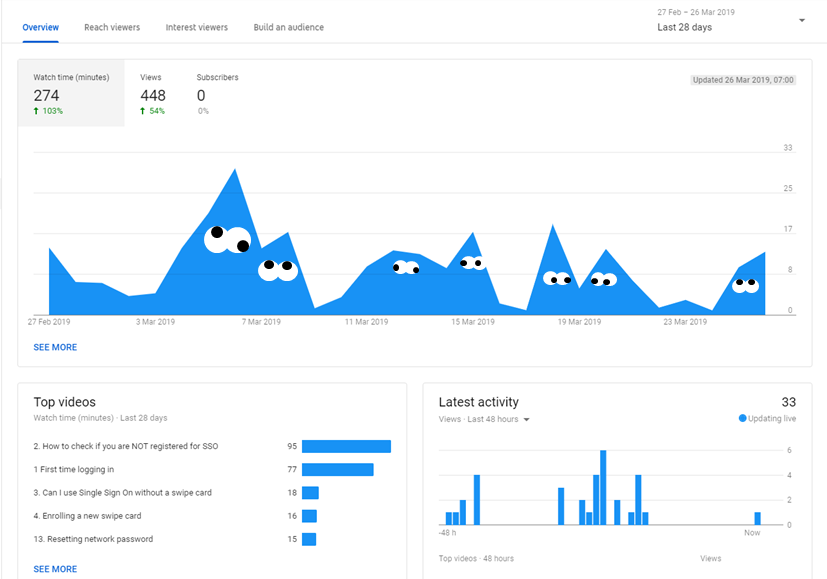
Task: Click the green up arrow beside 103%
Action: coord(36,111)
